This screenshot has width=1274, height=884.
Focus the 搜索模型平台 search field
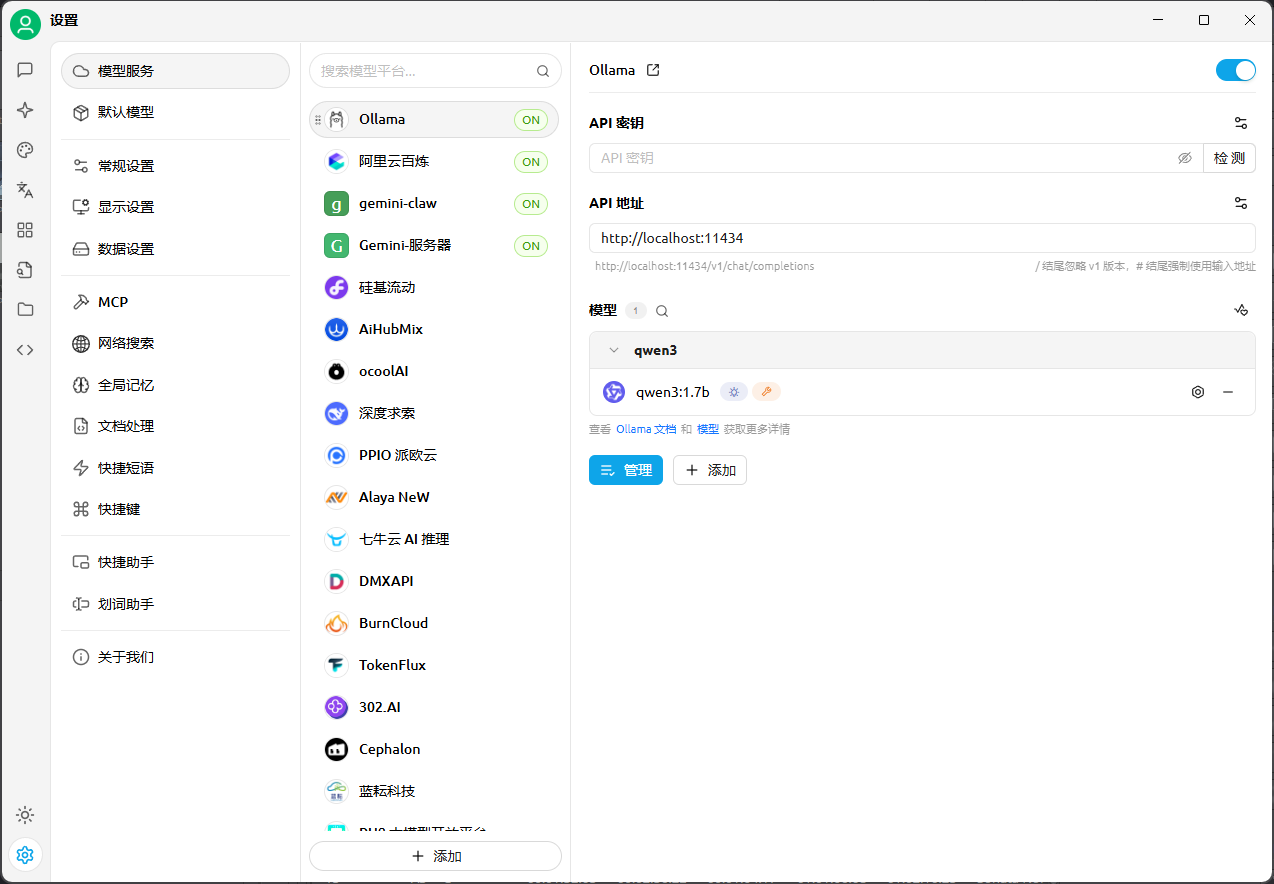click(x=435, y=71)
